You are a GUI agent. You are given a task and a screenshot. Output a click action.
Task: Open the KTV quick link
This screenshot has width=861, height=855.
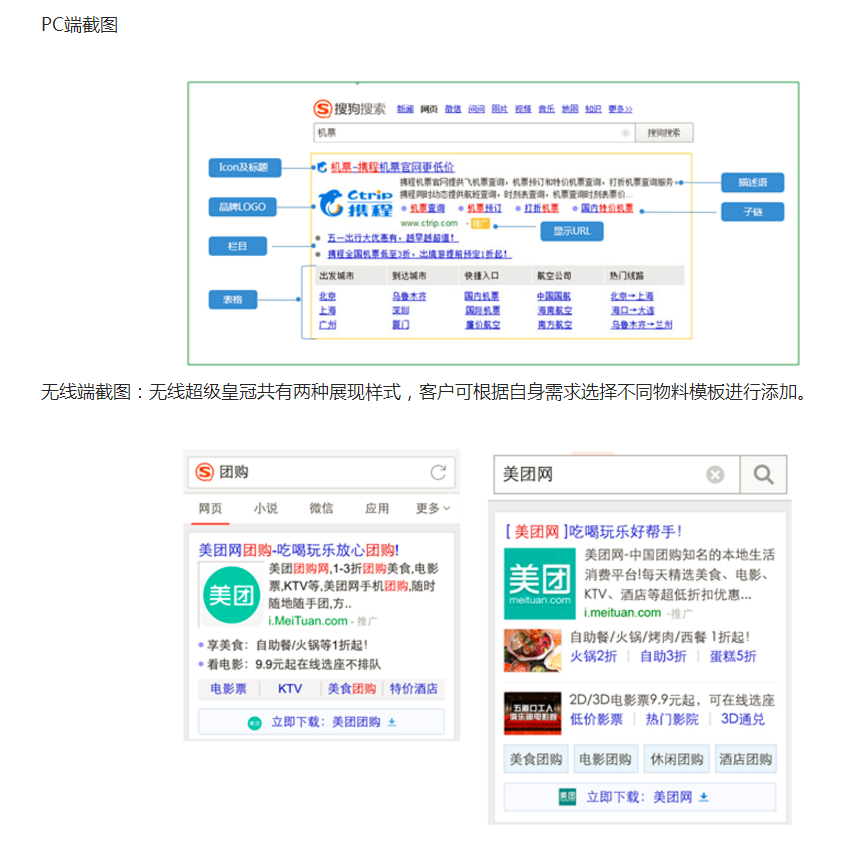coord(290,689)
